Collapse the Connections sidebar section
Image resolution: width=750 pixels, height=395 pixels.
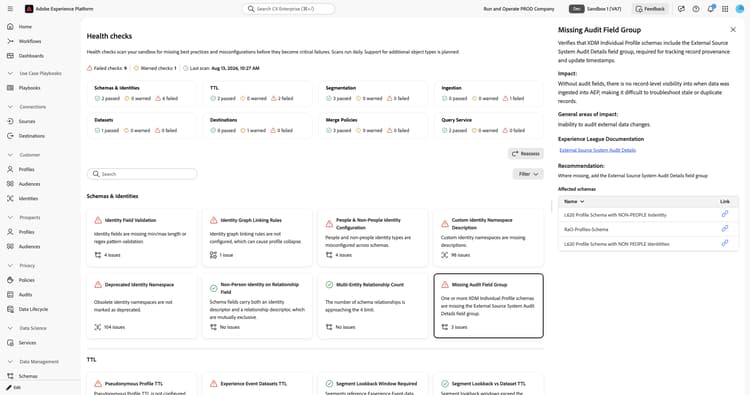tap(10, 107)
